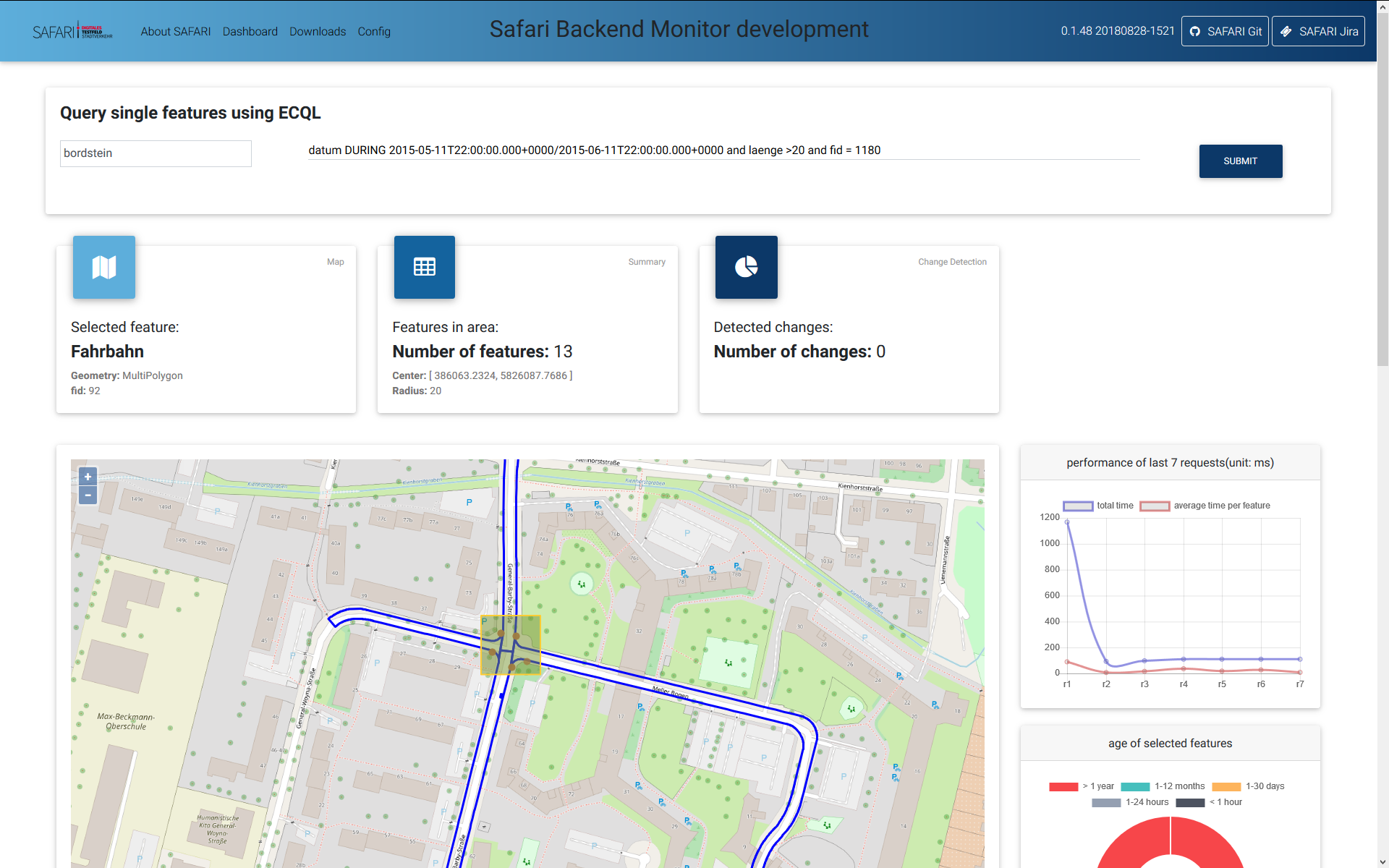The width and height of the screenshot is (1389, 868).
Task: Click the Summary table icon
Action: pos(425,267)
